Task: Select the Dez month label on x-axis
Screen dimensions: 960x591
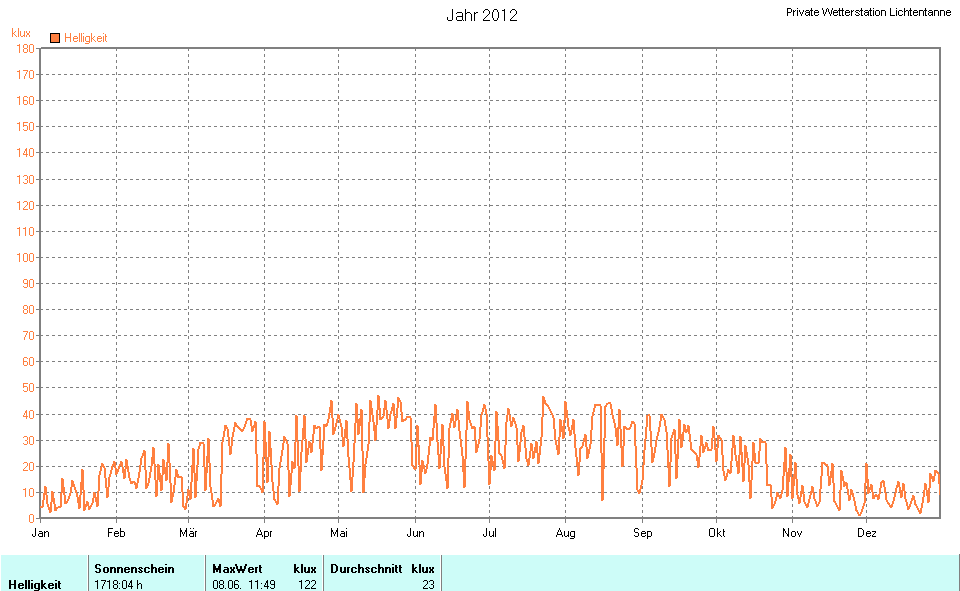Action: click(867, 533)
